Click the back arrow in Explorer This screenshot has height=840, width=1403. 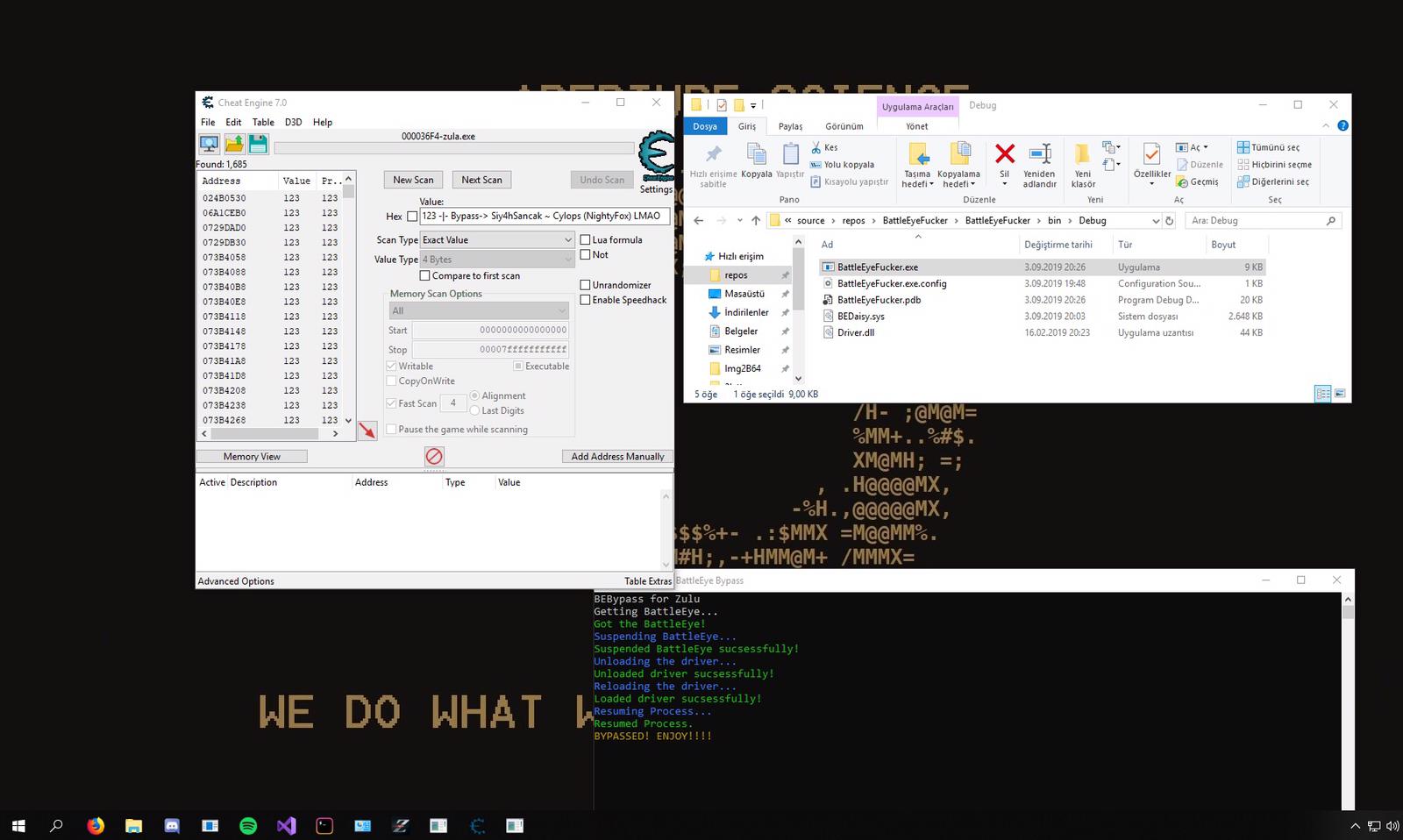(698, 221)
